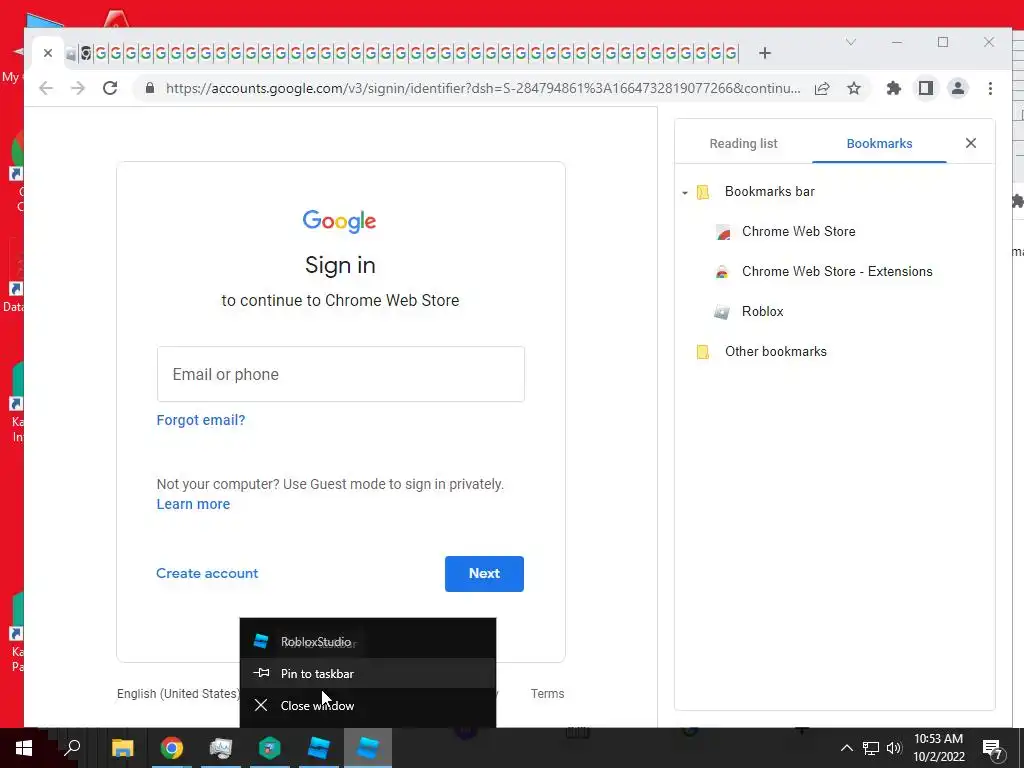Open the Extensions puzzle icon
1024x768 pixels.
(893, 88)
